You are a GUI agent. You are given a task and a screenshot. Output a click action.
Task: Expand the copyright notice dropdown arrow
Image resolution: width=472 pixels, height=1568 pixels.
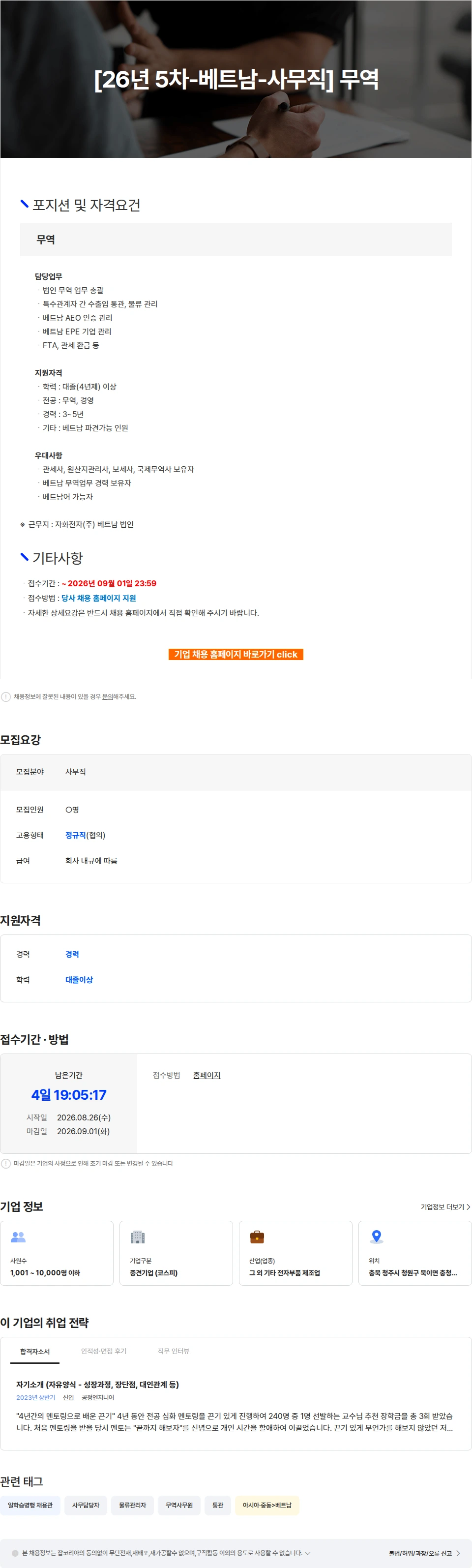(308, 1553)
